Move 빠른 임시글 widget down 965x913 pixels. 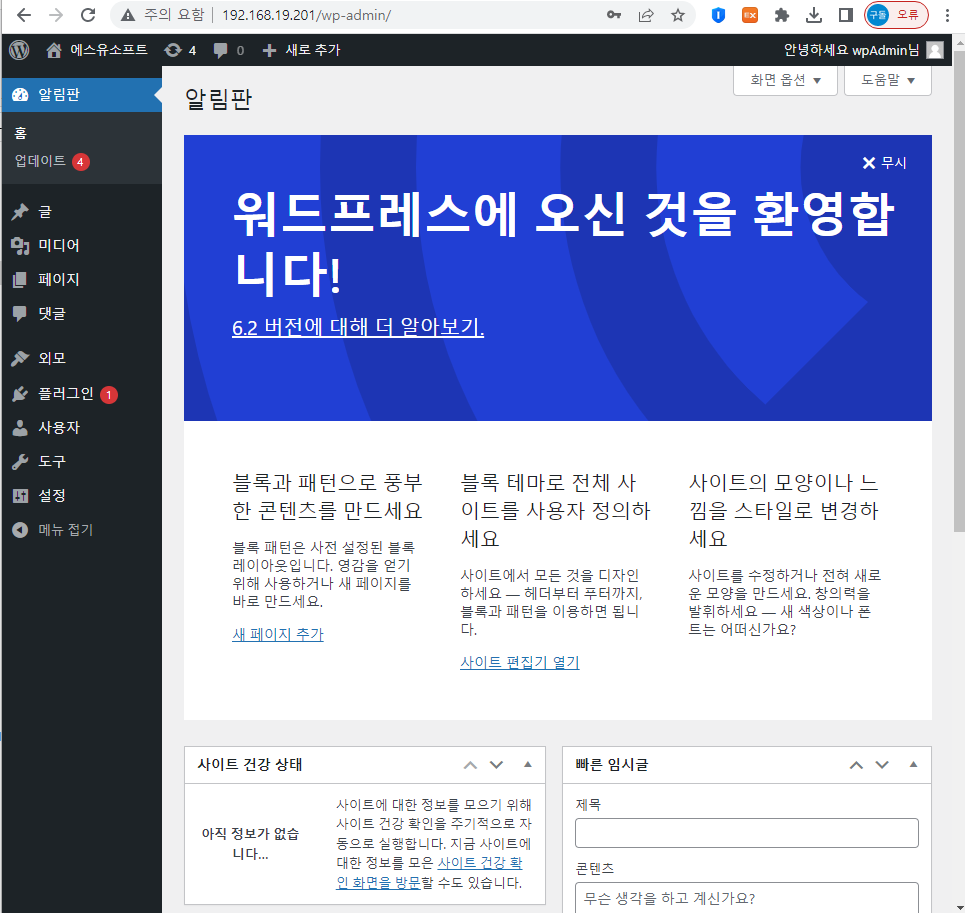[882, 765]
